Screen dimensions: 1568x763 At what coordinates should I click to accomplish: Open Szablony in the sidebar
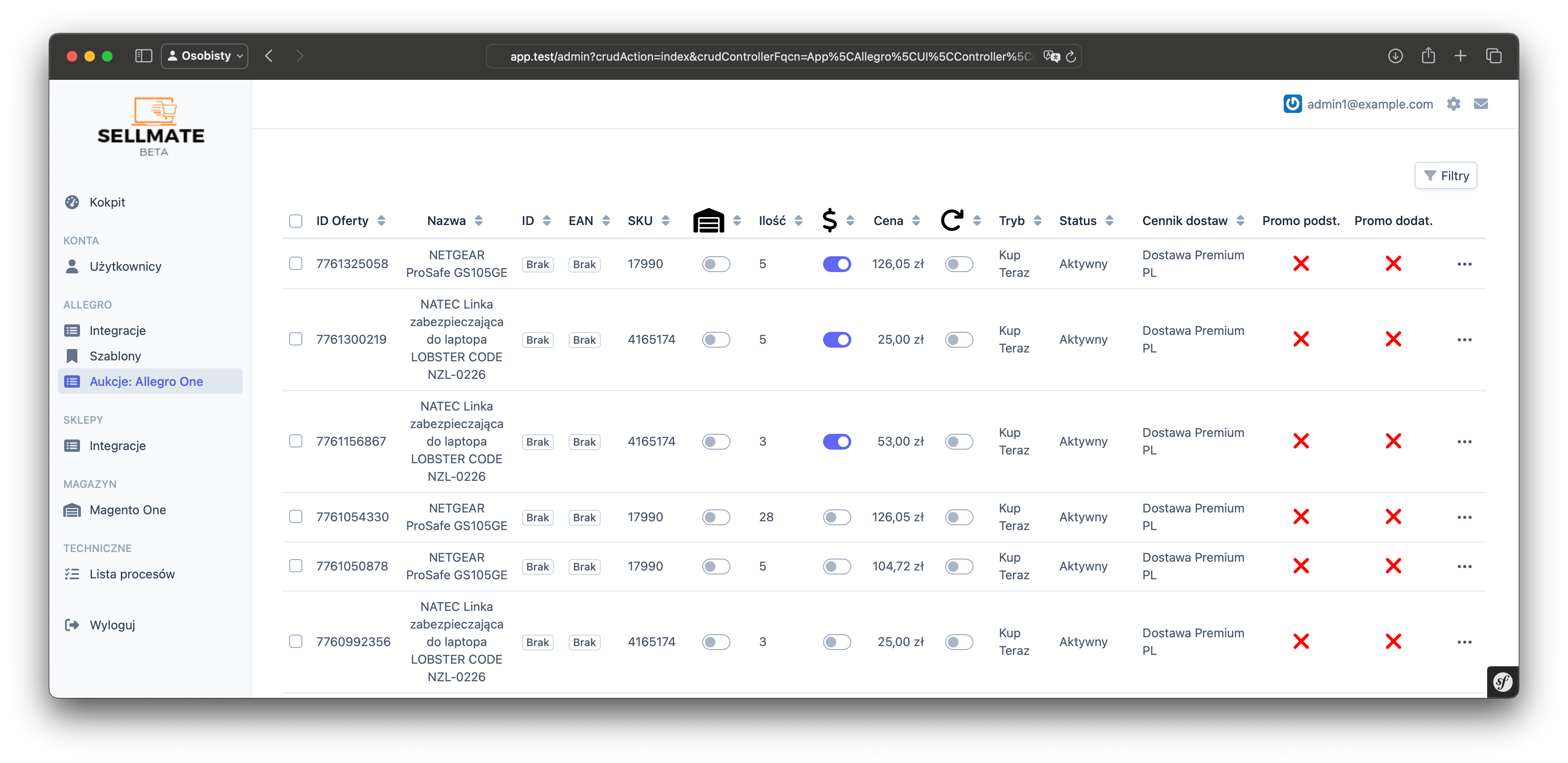[x=115, y=356]
